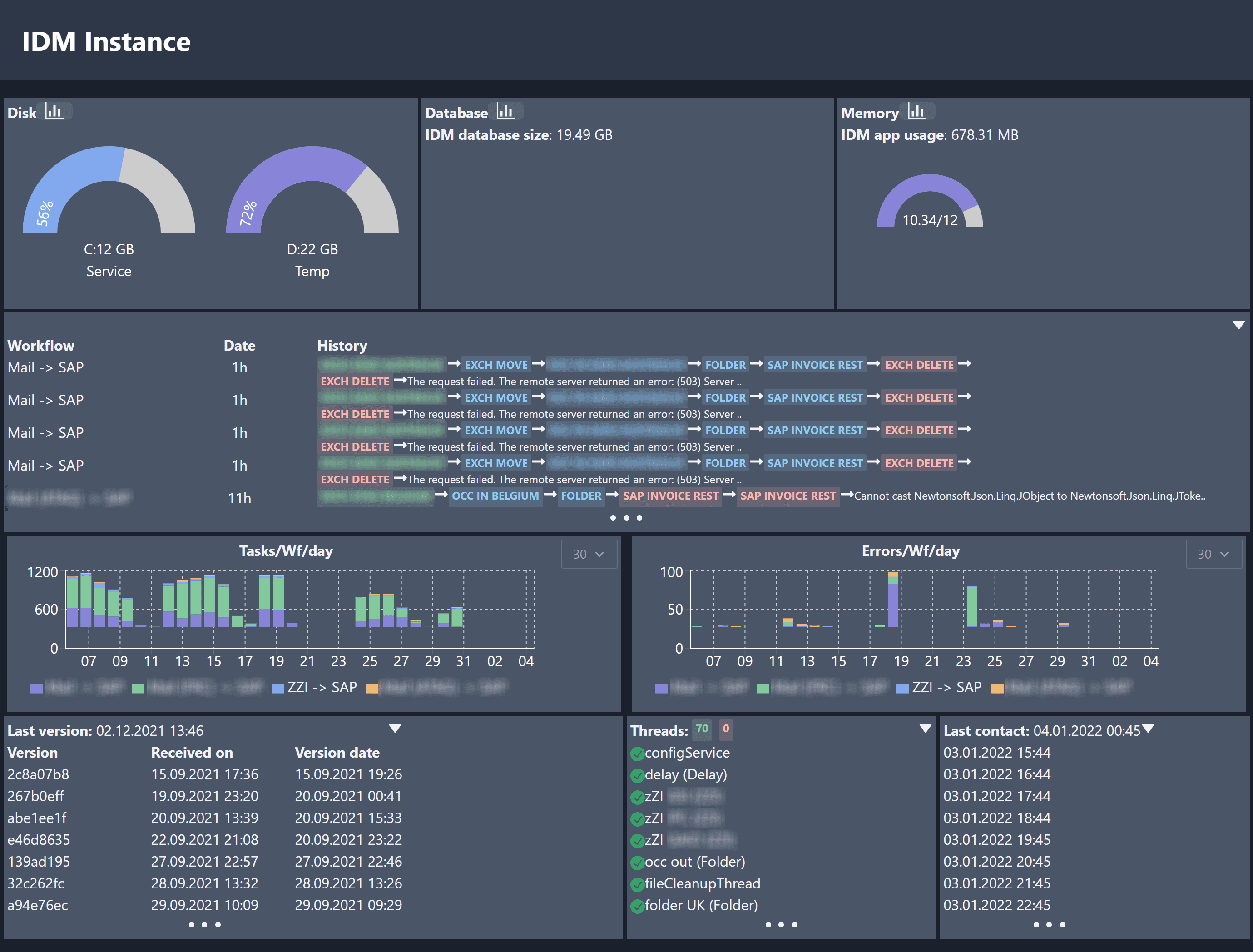The width and height of the screenshot is (1253, 952).
Task: Click occ out (Folder) status icon
Action: 637,863
